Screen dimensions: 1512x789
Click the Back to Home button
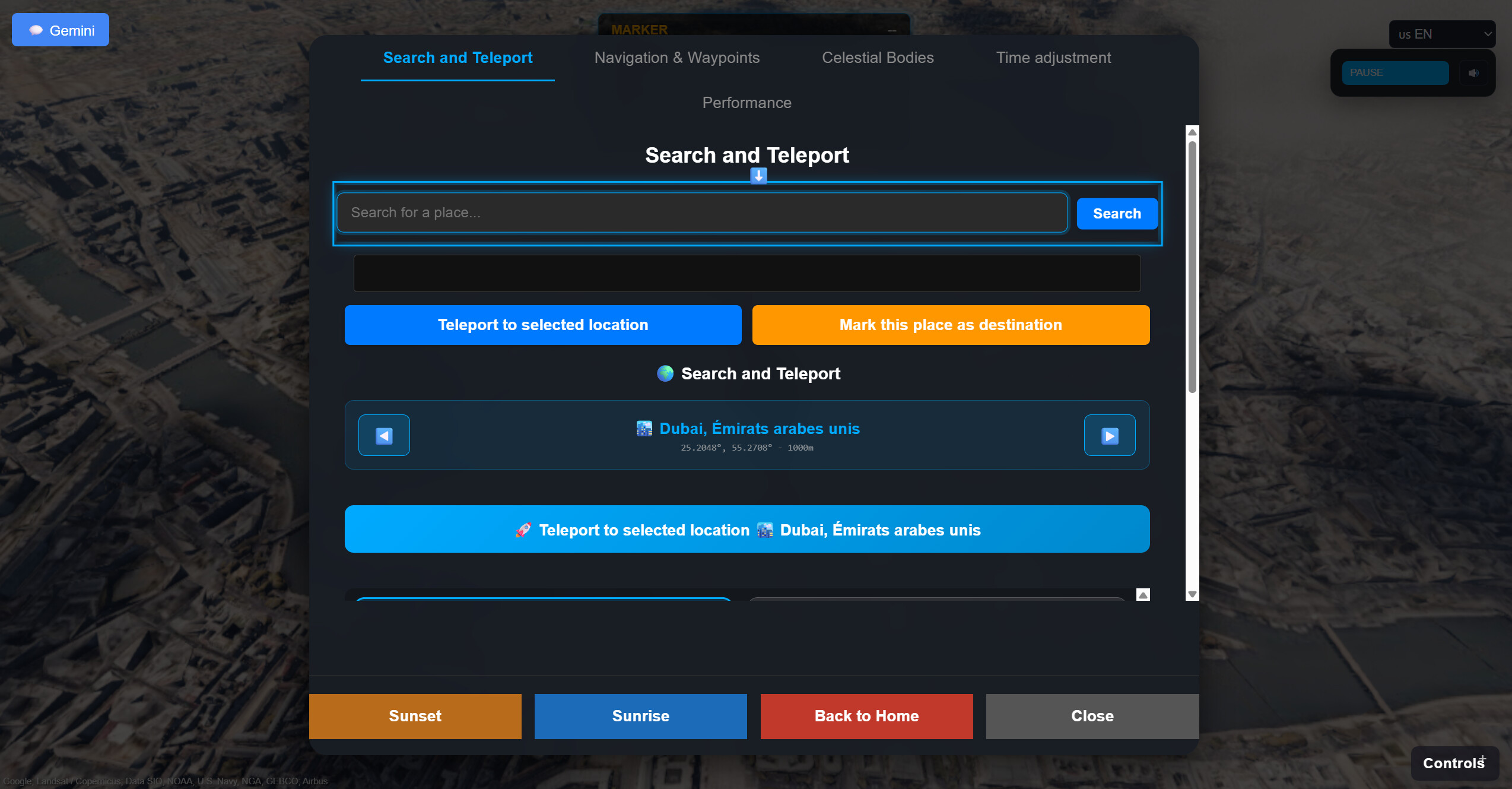866,716
